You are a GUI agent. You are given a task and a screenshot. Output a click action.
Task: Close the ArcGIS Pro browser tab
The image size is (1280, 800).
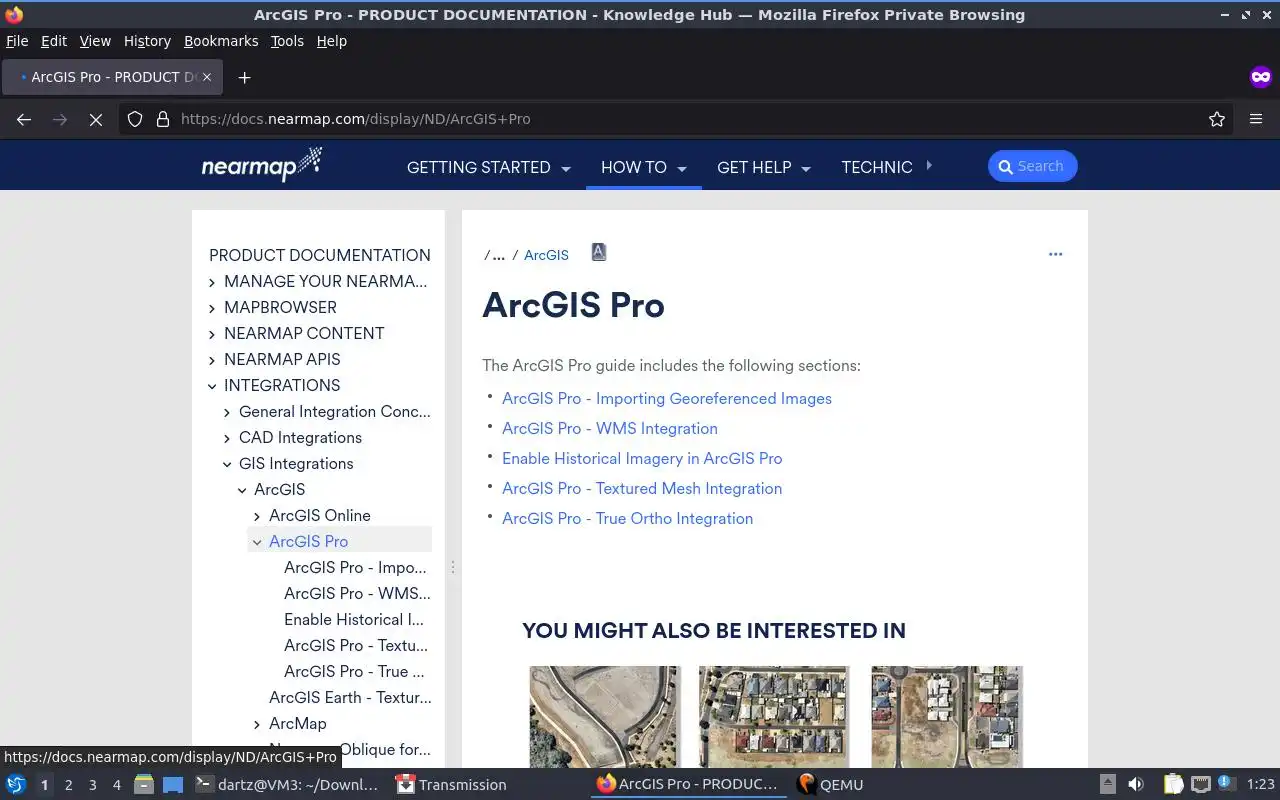point(208,77)
